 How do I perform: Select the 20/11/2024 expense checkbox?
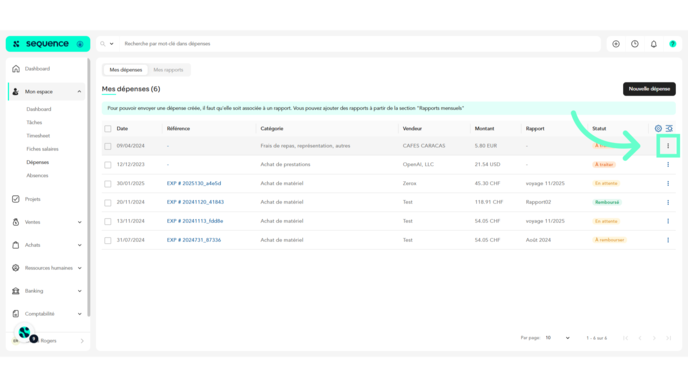108,203
